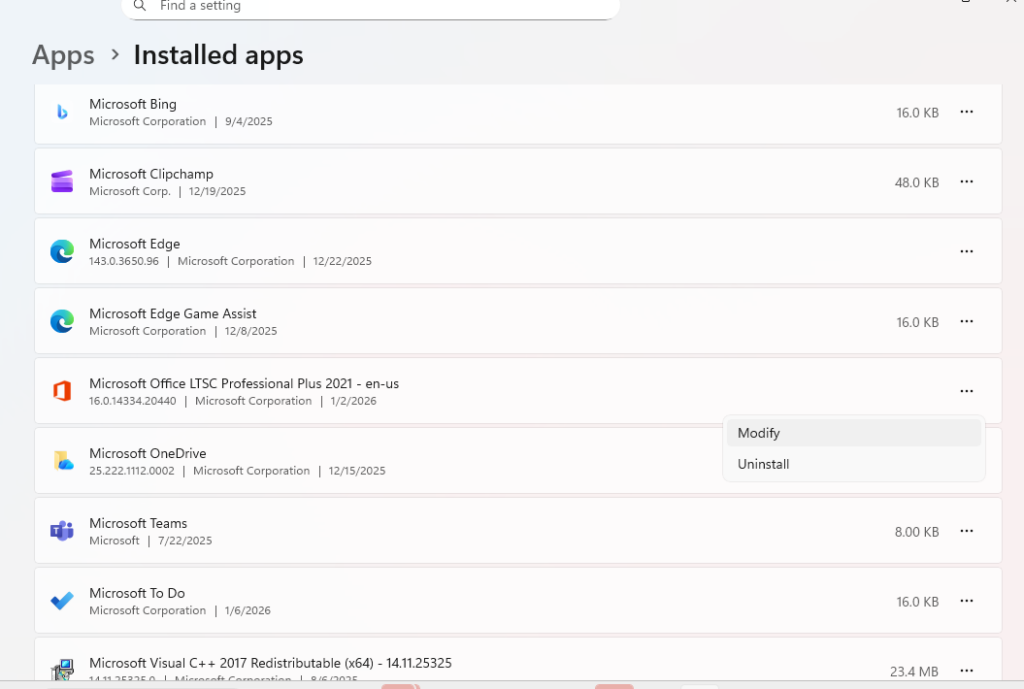Select the Microsoft Teams app icon
Image resolution: width=1024 pixels, height=689 pixels.
pos(61,530)
